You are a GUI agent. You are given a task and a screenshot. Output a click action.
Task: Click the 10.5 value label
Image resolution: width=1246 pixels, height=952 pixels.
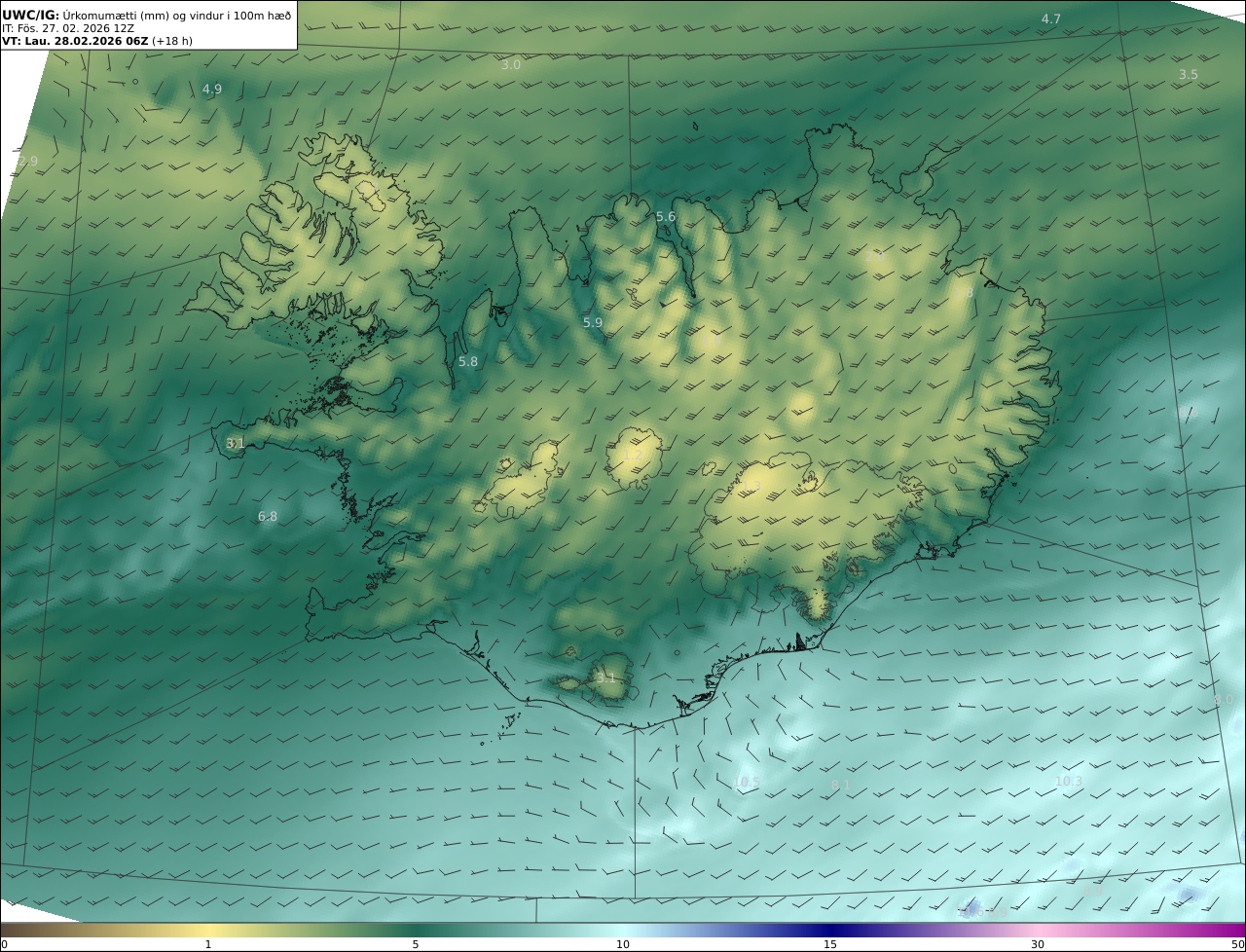(746, 783)
